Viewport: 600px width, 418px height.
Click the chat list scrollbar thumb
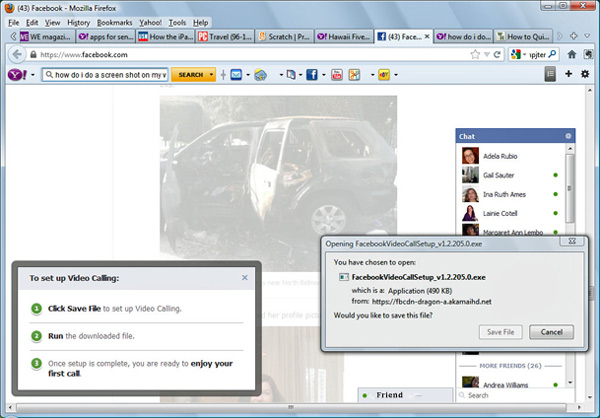click(x=570, y=188)
